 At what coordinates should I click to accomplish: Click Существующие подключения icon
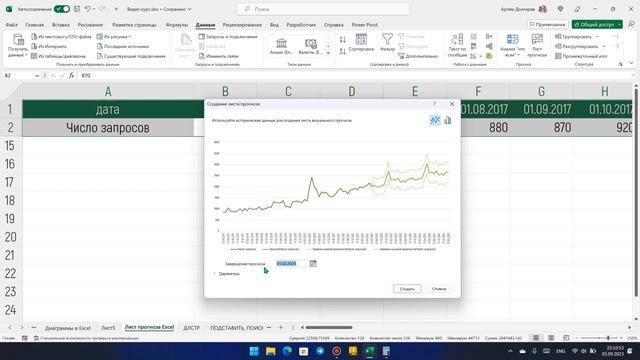tap(100, 56)
